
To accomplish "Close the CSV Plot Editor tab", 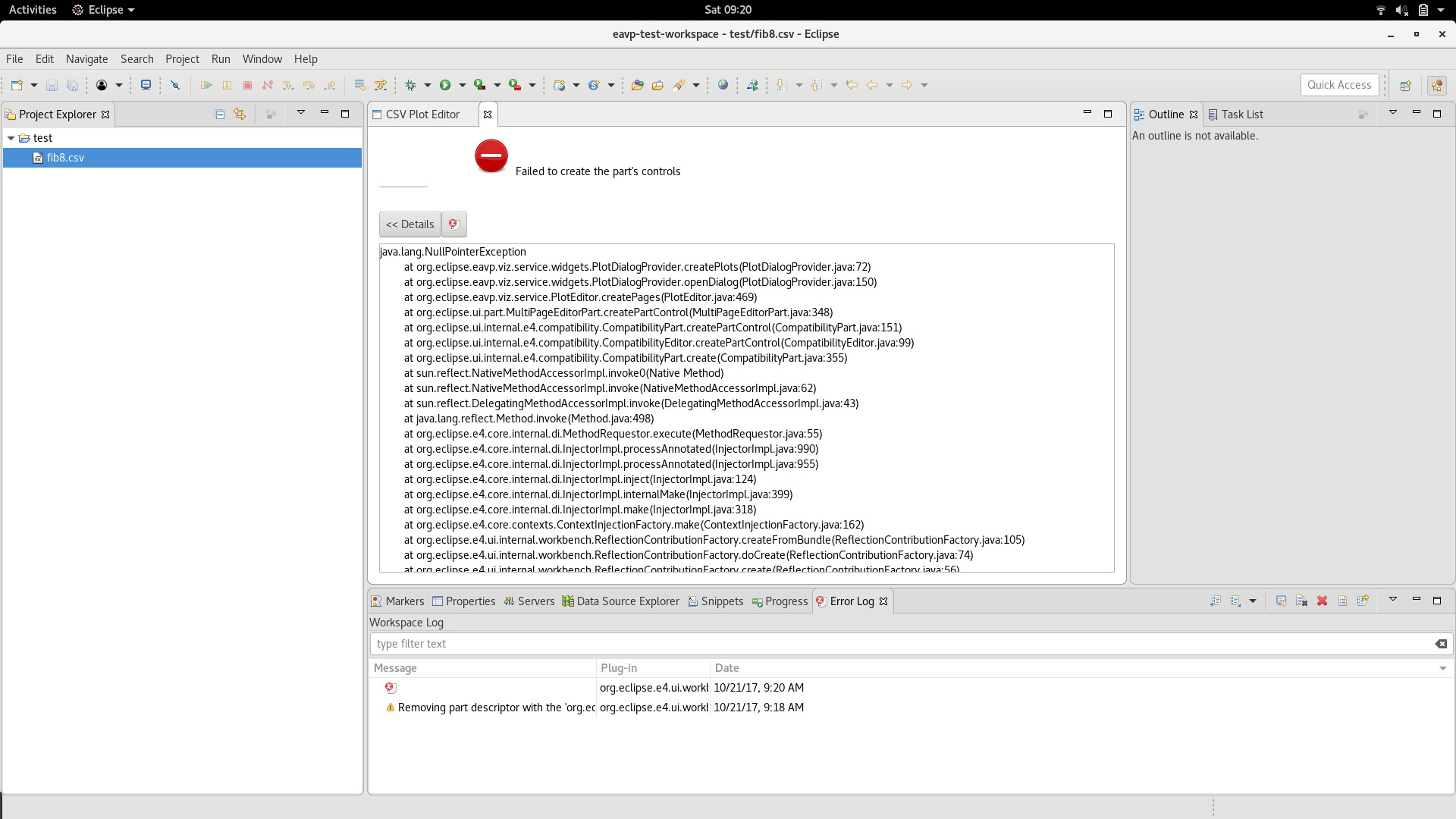I will click(x=488, y=115).
